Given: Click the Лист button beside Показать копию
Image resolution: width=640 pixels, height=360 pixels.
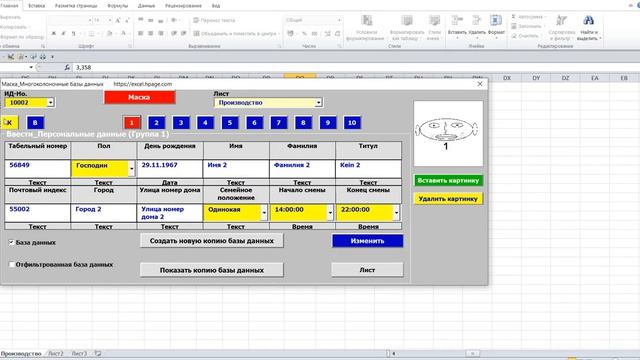Looking at the screenshot, I should [x=367, y=270].
